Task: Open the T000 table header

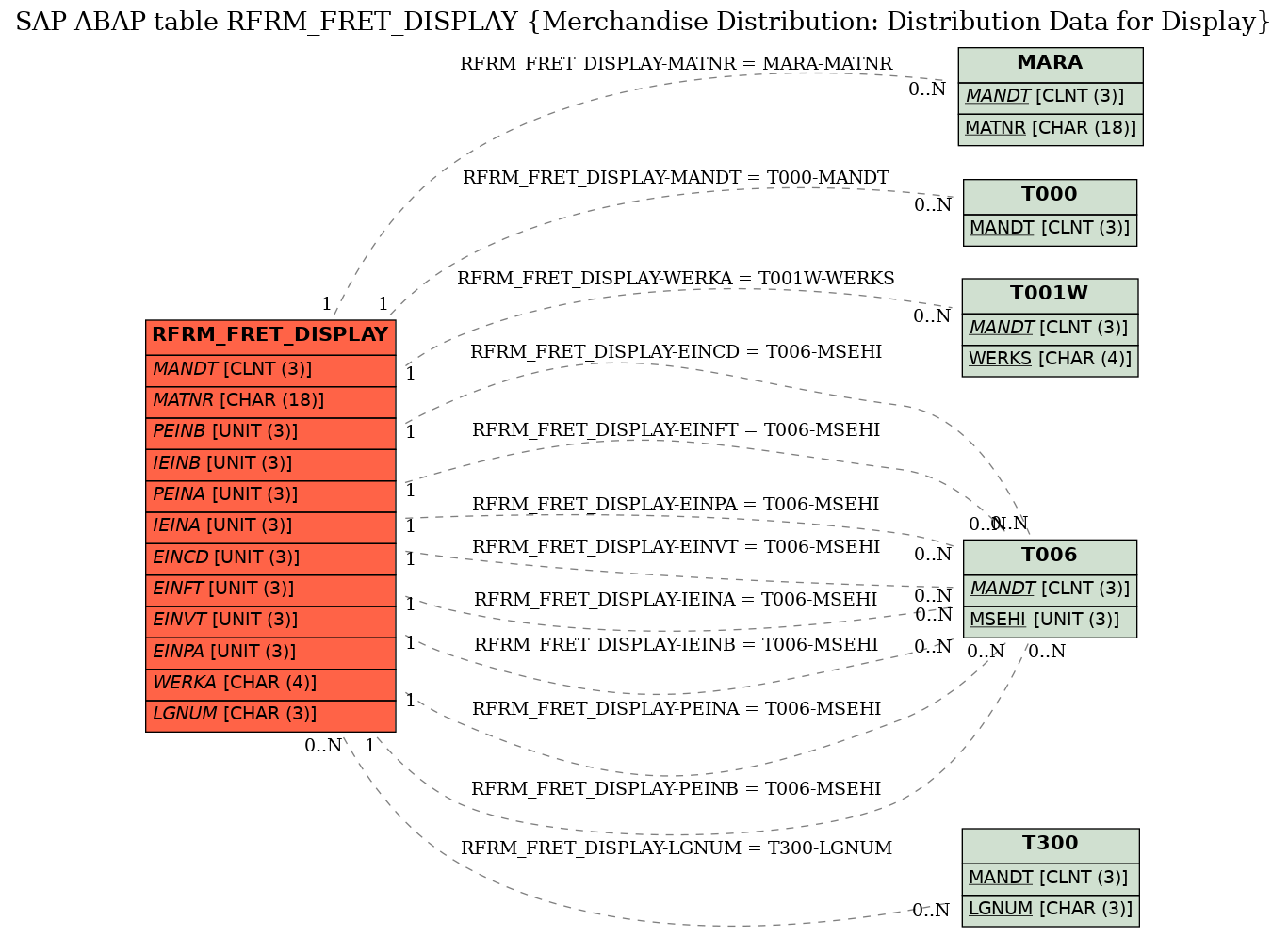Action: tap(1050, 196)
